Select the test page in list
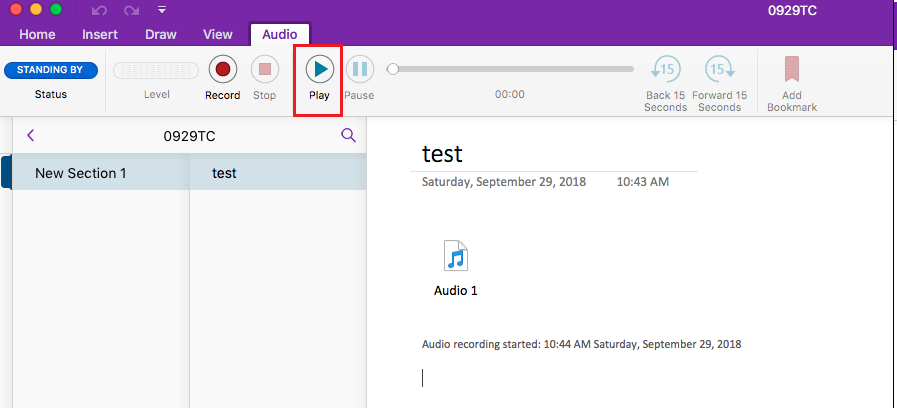This screenshot has height=408, width=897. [x=278, y=173]
